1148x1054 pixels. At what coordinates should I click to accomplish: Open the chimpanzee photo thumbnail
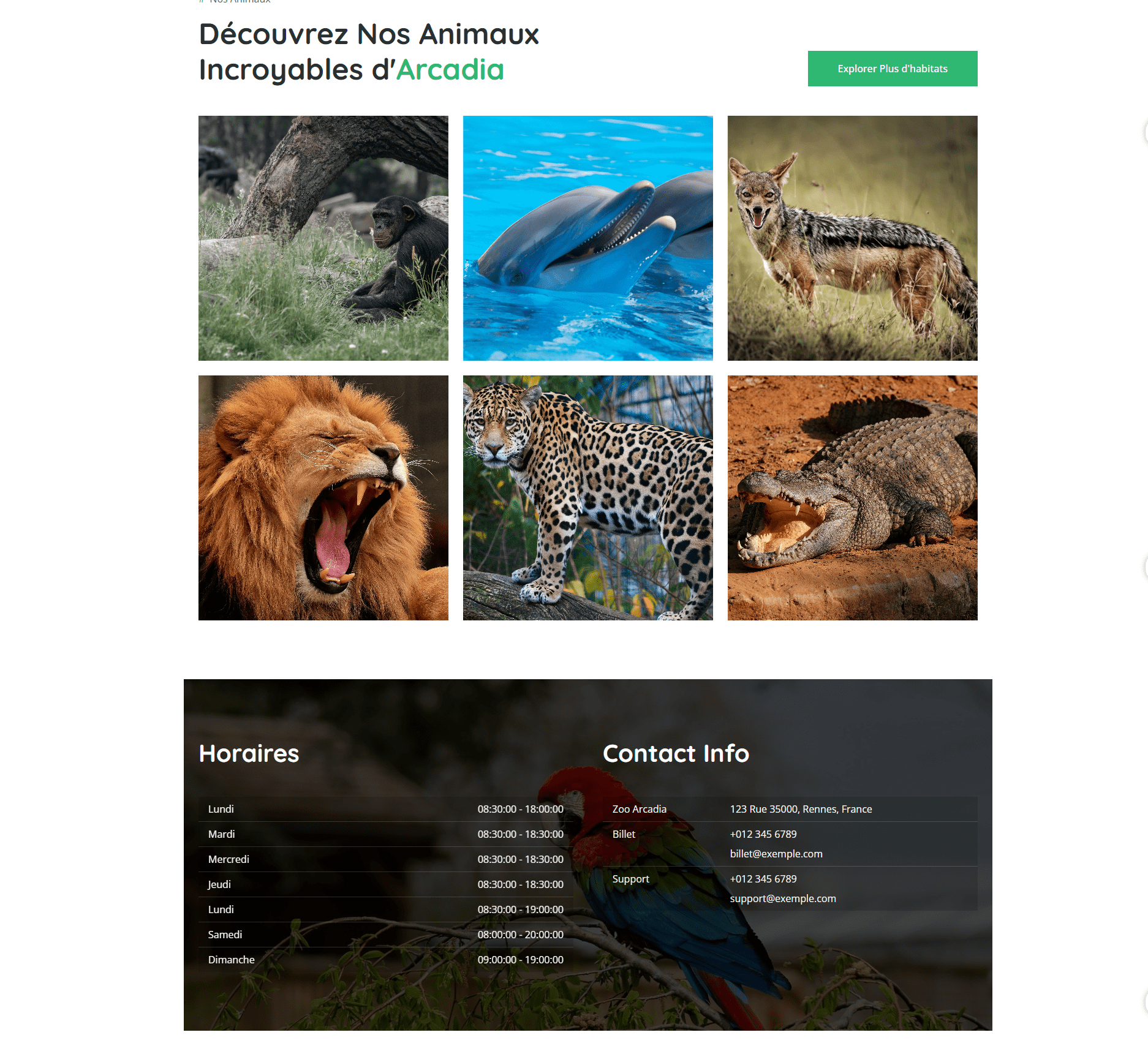point(323,238)
